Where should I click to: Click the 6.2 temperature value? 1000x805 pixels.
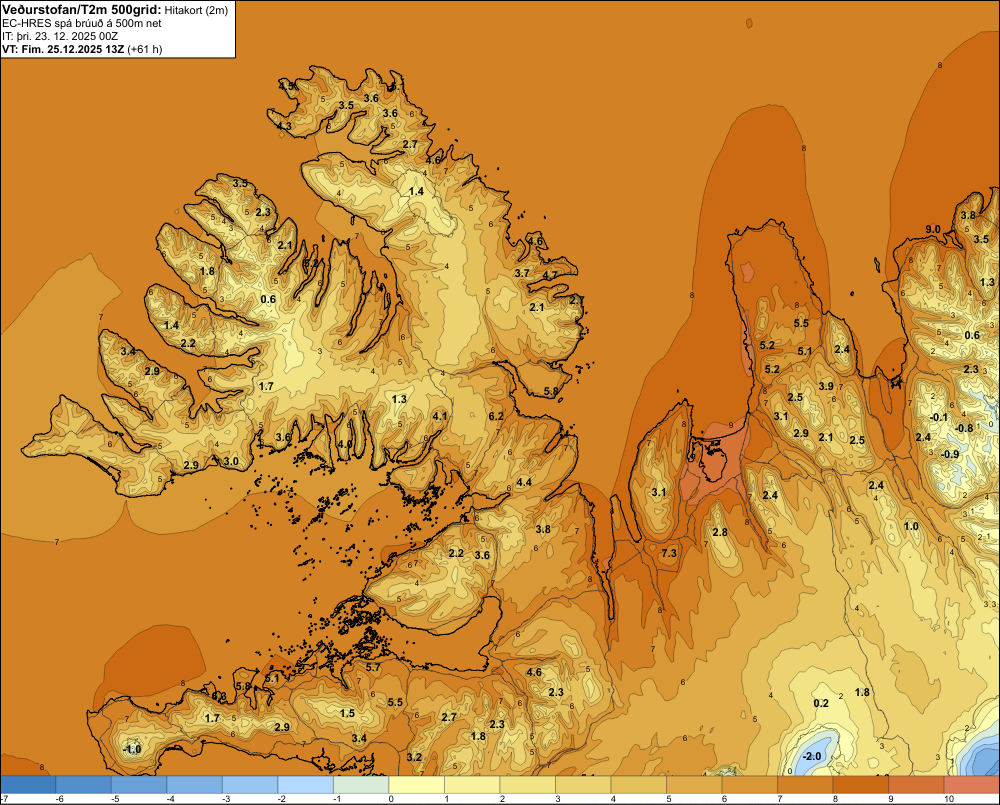pyautogui.click(x=496, y=416)
